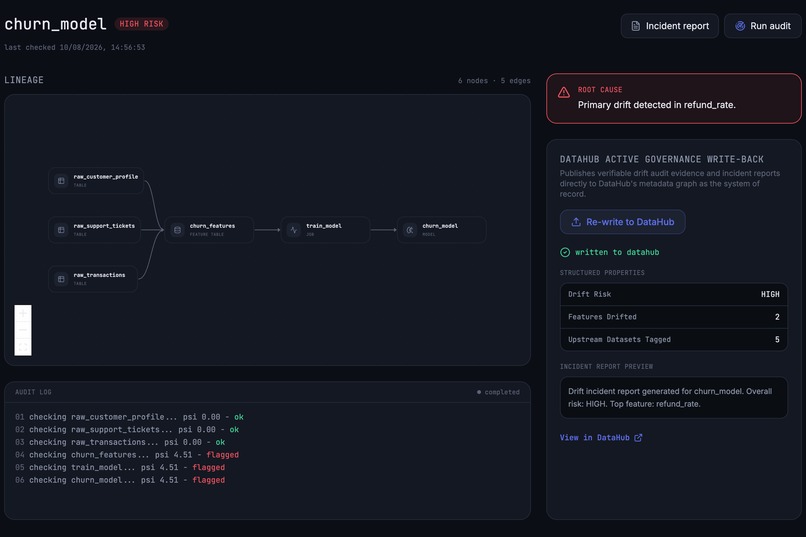The image size is (806, 537).
Task: Click audit log line 03 raw_transactions
Action: [120, 442]
